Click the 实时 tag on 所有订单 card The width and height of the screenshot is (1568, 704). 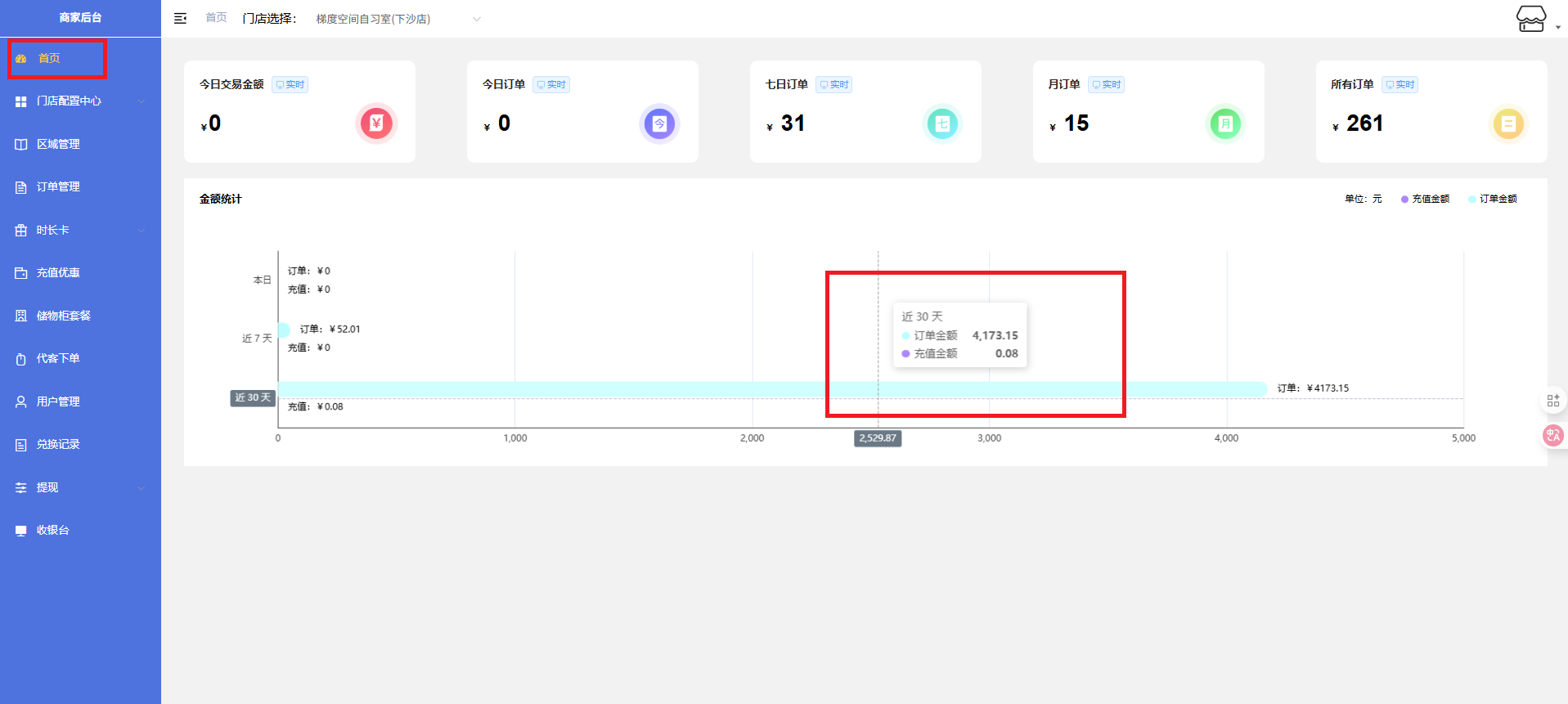[x=1400, y=84]
